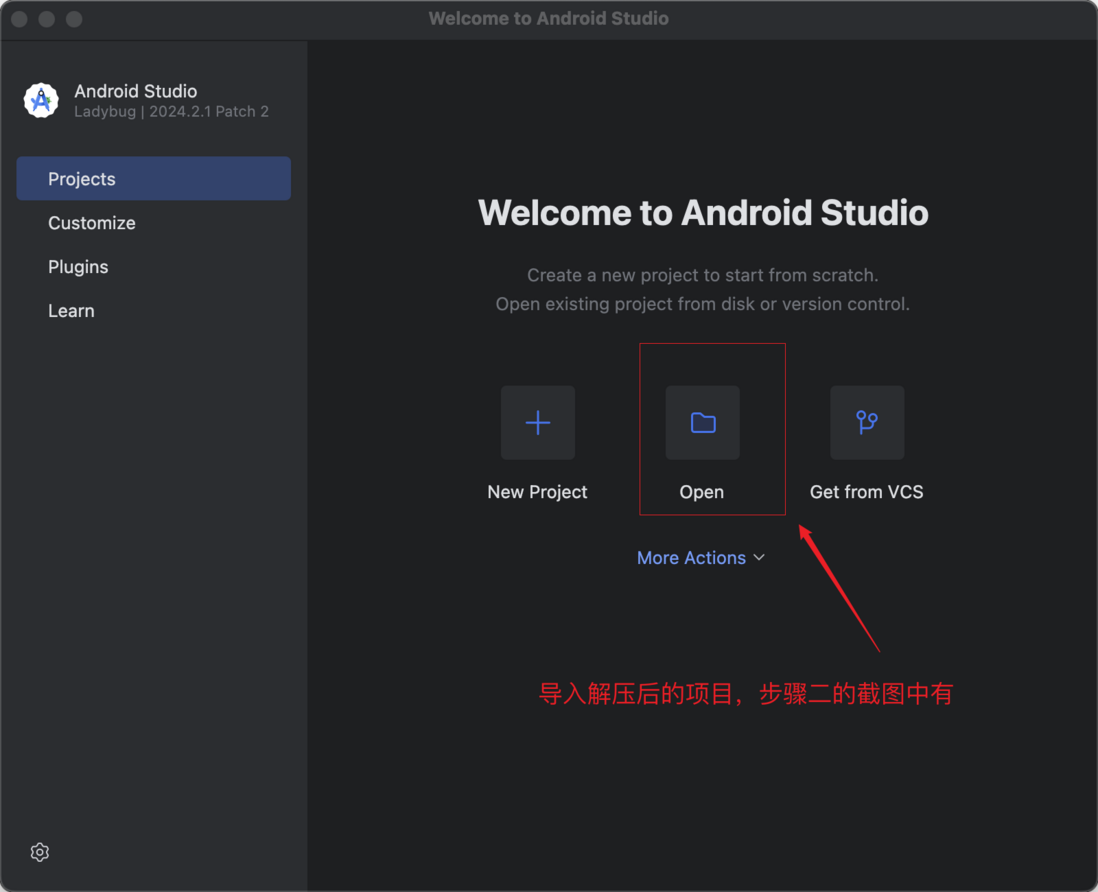
Task: Click the New Project label
Action: click(x=537, y=492)
